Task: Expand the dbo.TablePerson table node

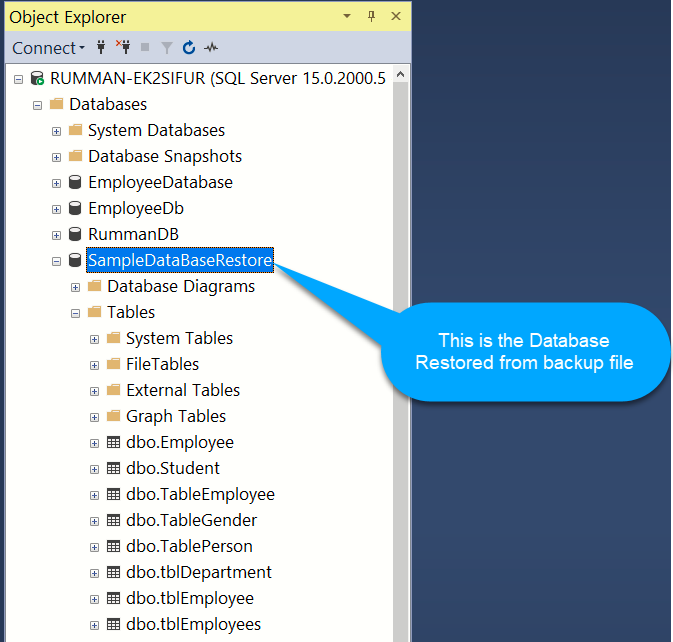Action: tap(94, 547)
